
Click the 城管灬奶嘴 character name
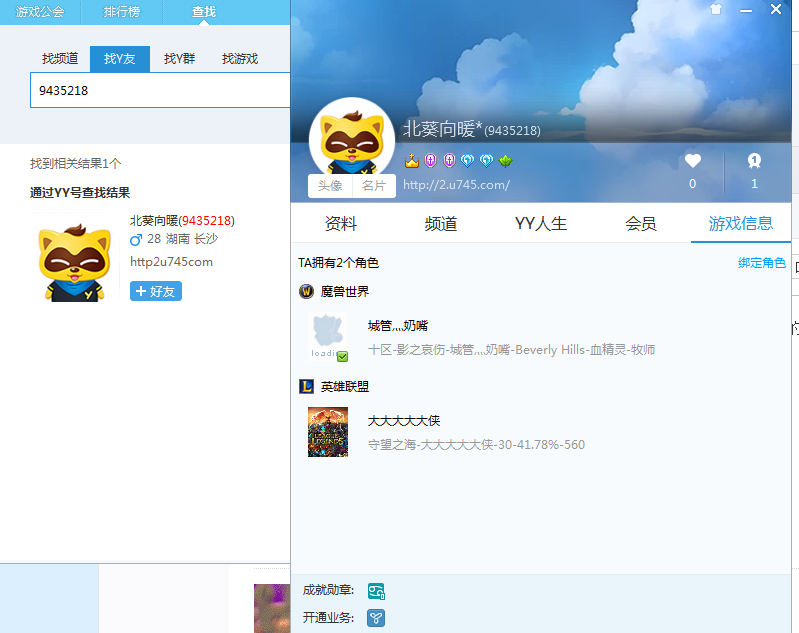pos(398,326)
